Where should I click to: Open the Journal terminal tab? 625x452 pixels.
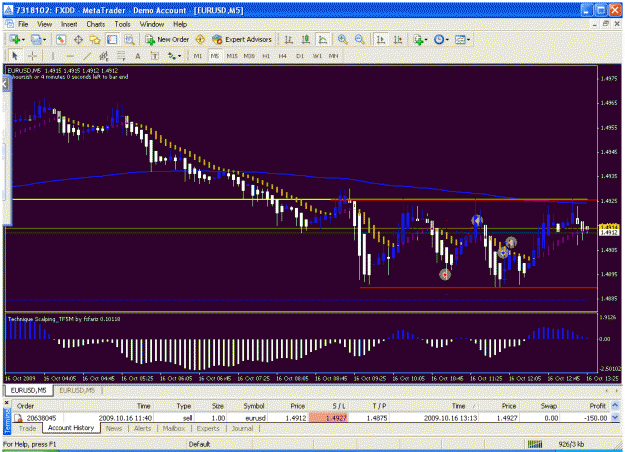click(x=242, y=428)
